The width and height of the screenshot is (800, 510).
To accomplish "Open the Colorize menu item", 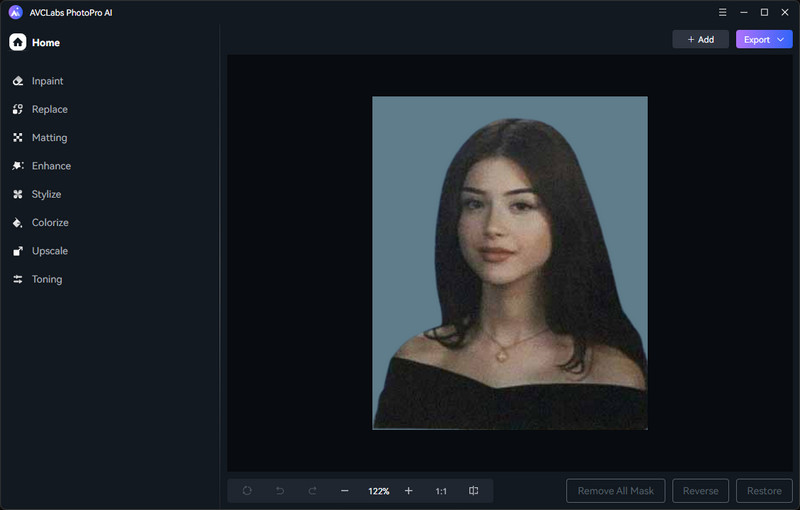I will (50, 223).
